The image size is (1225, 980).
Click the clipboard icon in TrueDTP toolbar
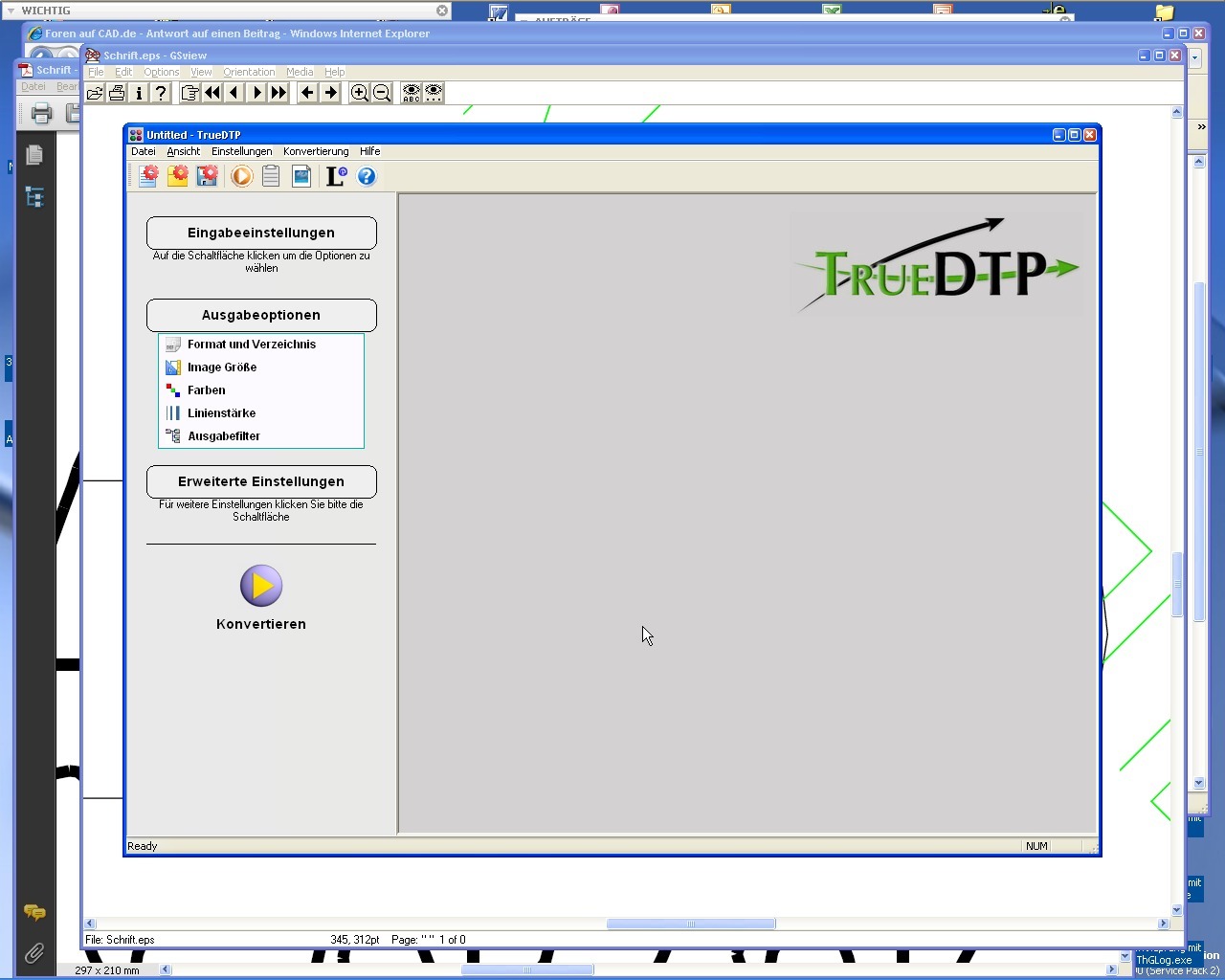click(272, 176)
